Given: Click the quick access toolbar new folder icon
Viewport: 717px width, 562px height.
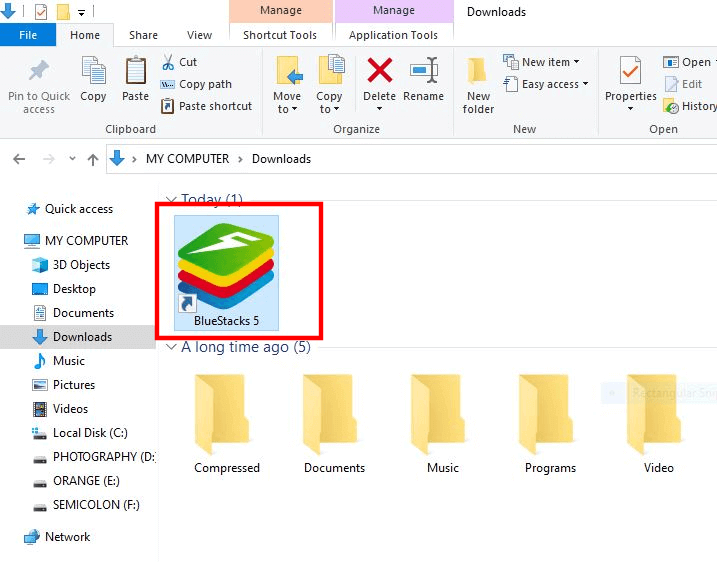Looking at the screenshot, I should [x=63, y=11].
